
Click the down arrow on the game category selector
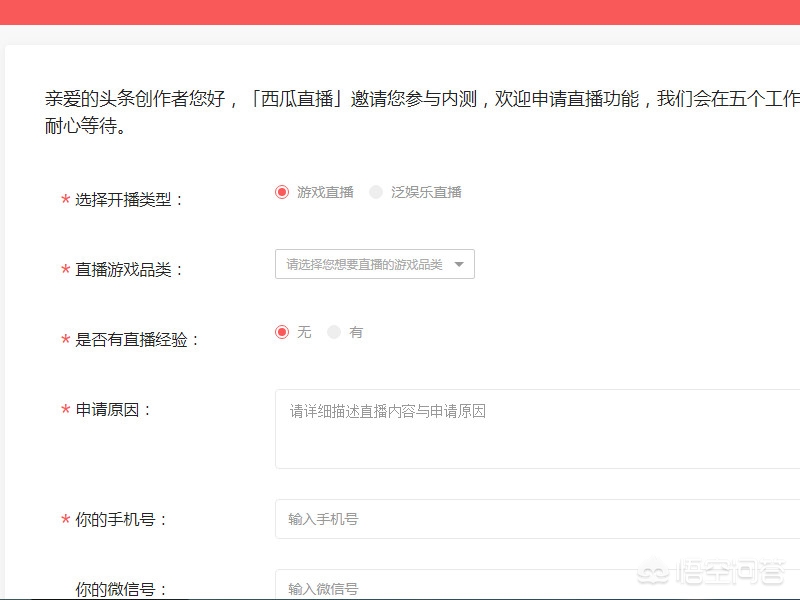pyautogui.click(x=460, y=264)
